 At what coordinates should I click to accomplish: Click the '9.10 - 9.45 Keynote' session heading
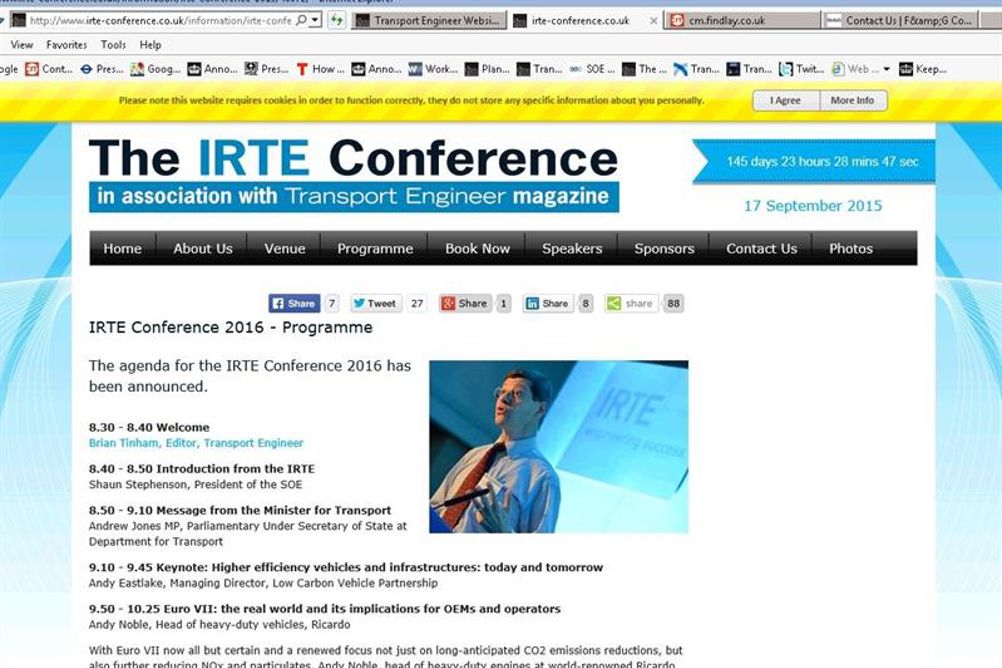pyautogui.click(x=346, y=568)
